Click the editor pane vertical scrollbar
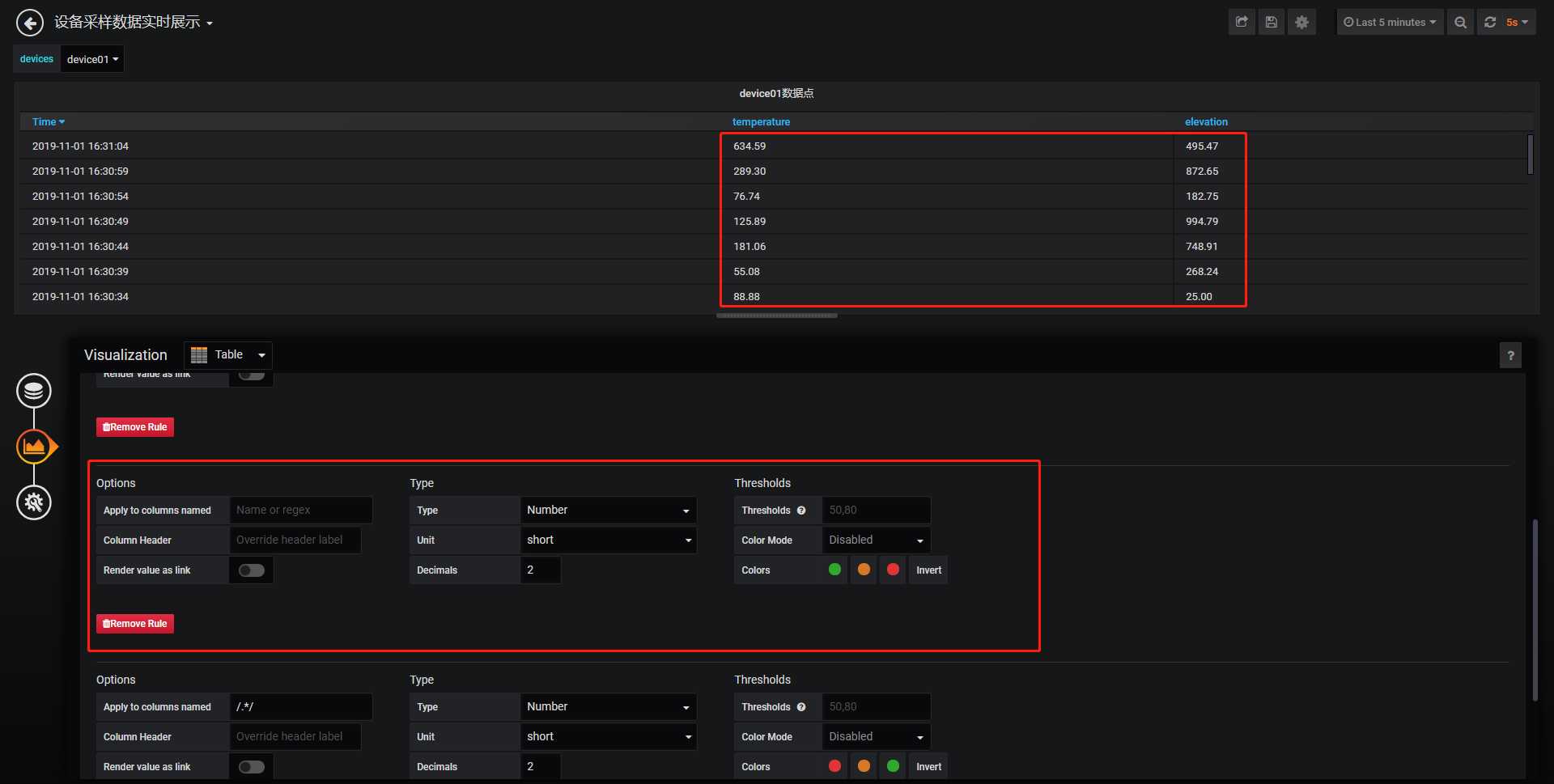Image resolution: width=1554 pixels, height=784 pixels. coord(1535,609)
